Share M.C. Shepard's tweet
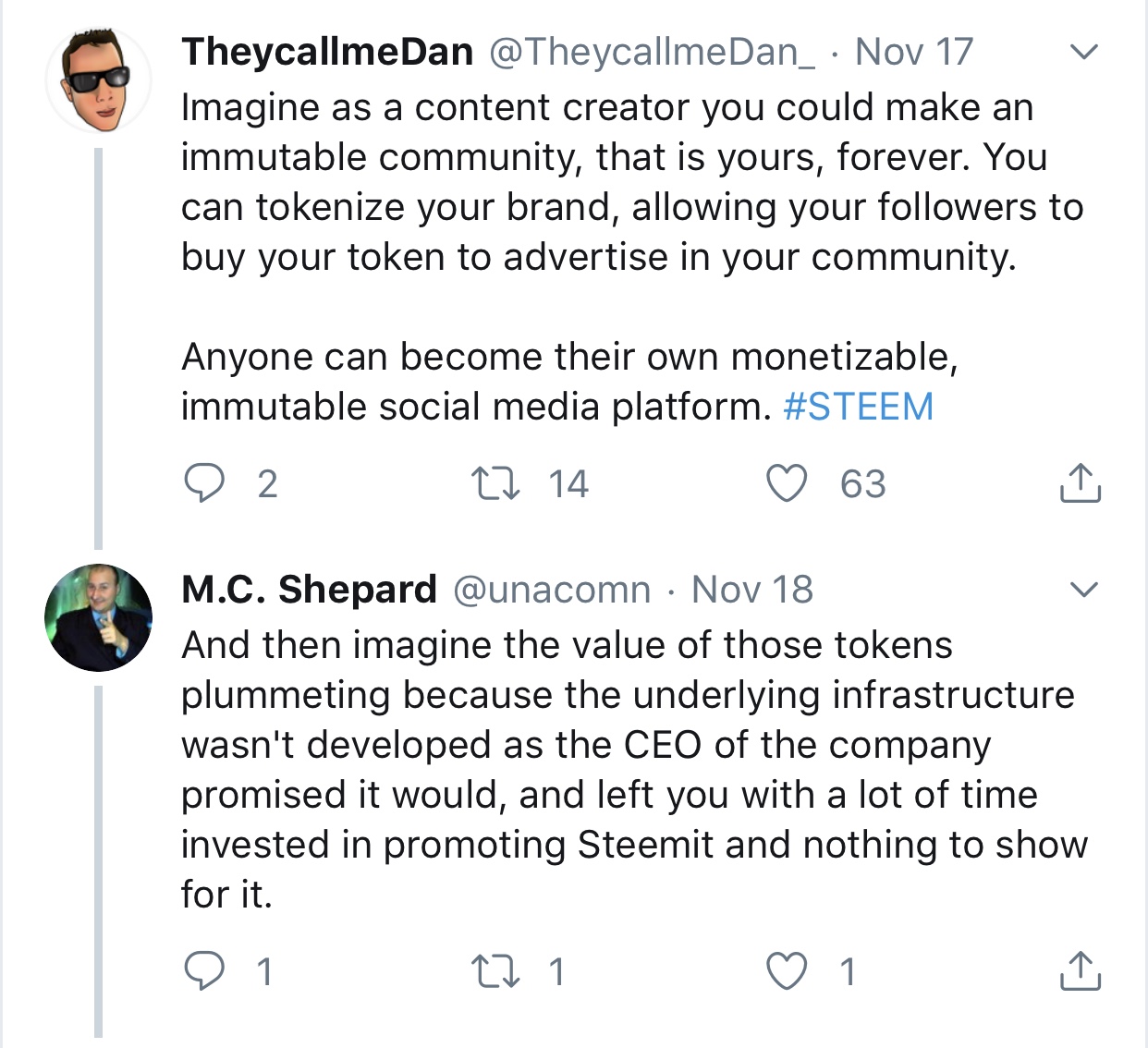The image size is (1148, 1048). coord(1080,970)
